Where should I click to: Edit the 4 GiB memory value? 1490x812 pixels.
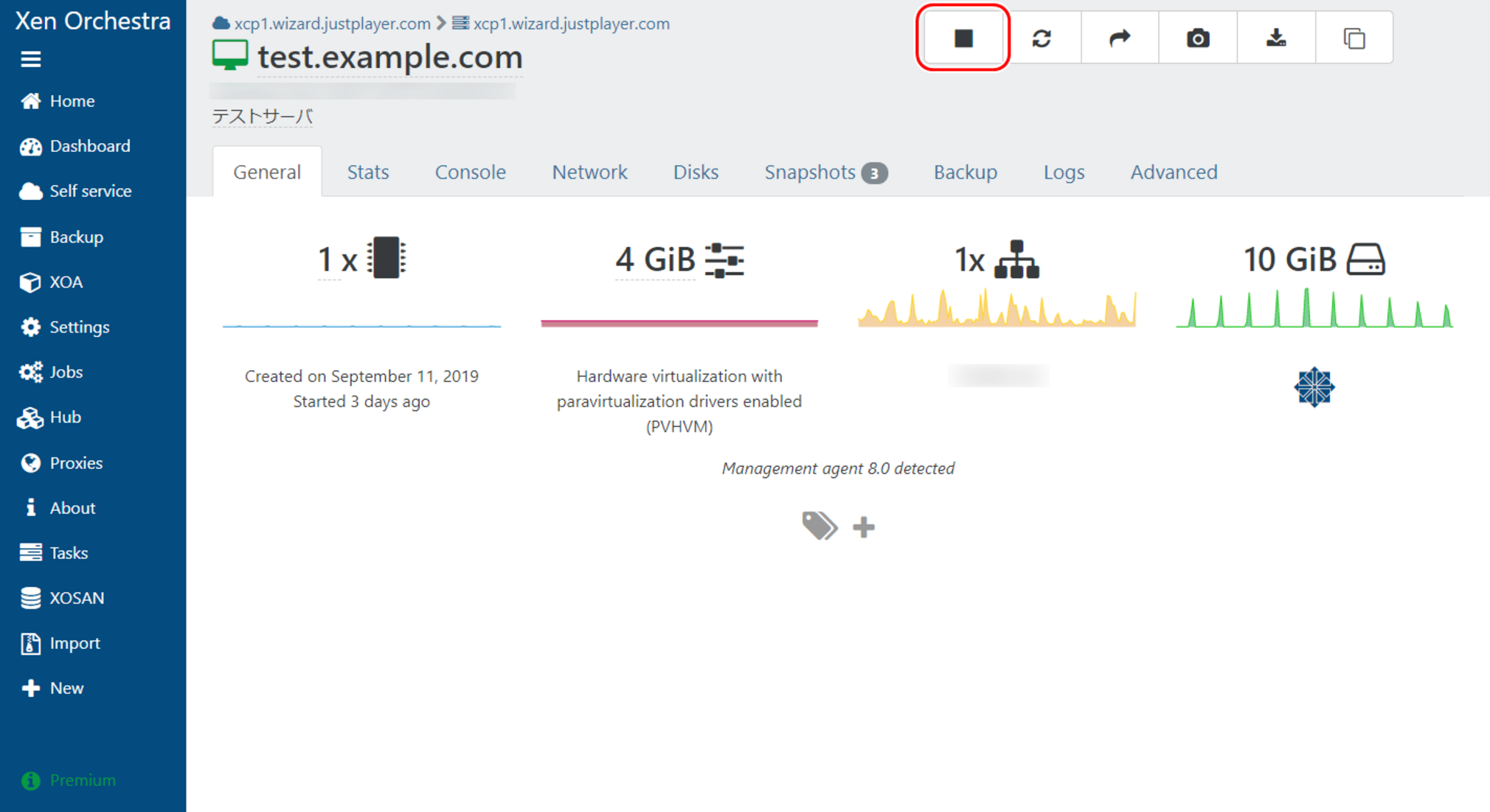pyautogui.click(x=655, y=260)
